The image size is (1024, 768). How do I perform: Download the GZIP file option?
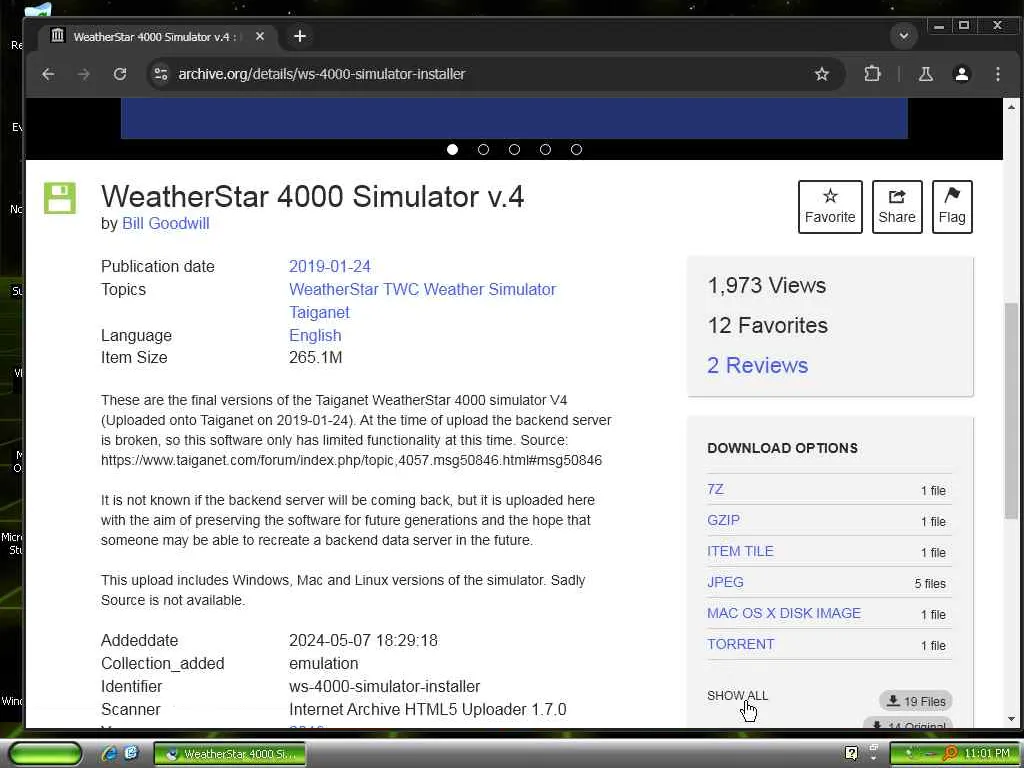coord(724,520)
